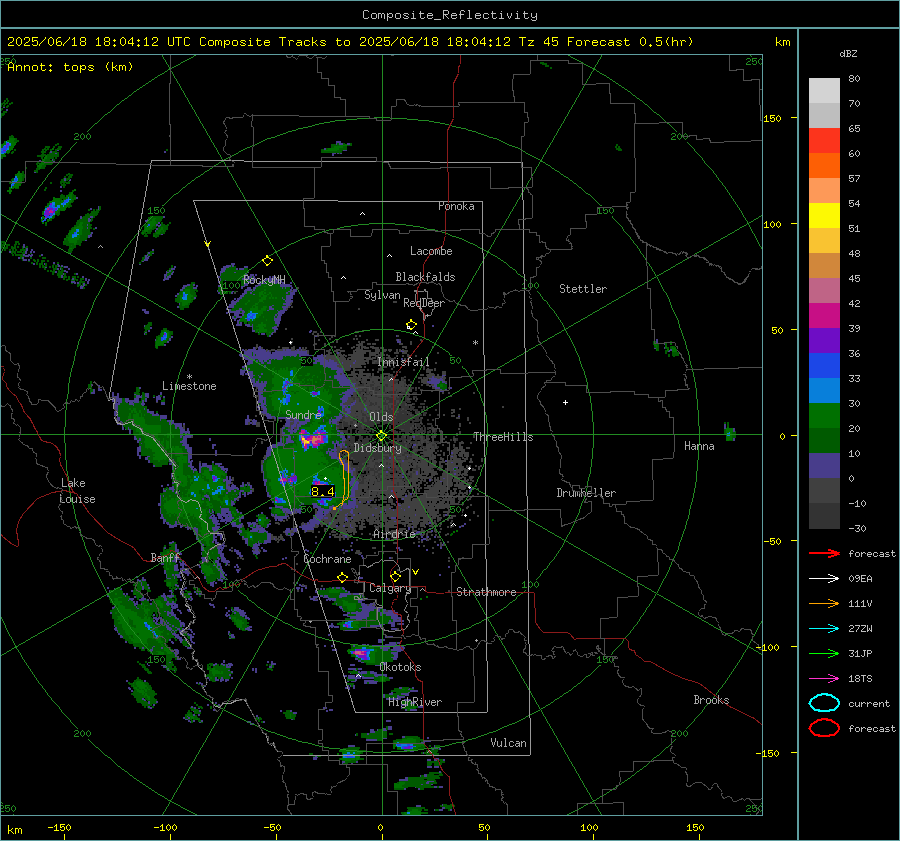
Task: Click the Vulcan city label
Action: [508, 743]
